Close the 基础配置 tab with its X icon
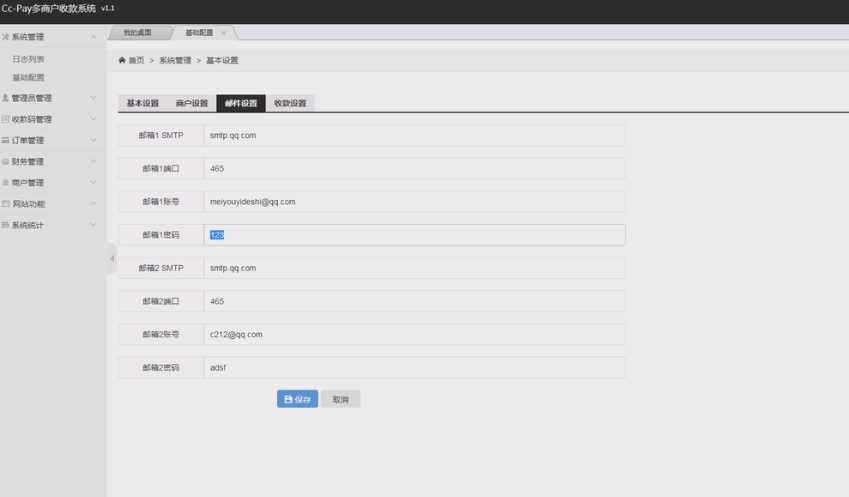This screenshot has height=497, width=849. [223, 33]
